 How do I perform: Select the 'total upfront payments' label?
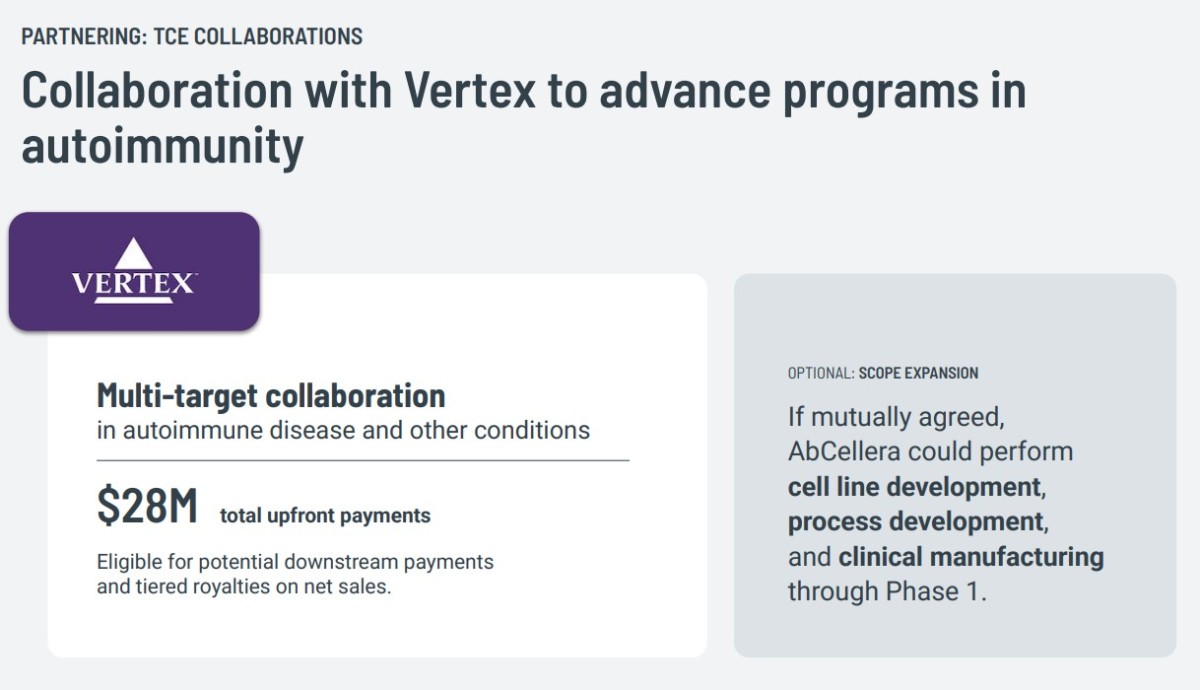coord(325,516)
